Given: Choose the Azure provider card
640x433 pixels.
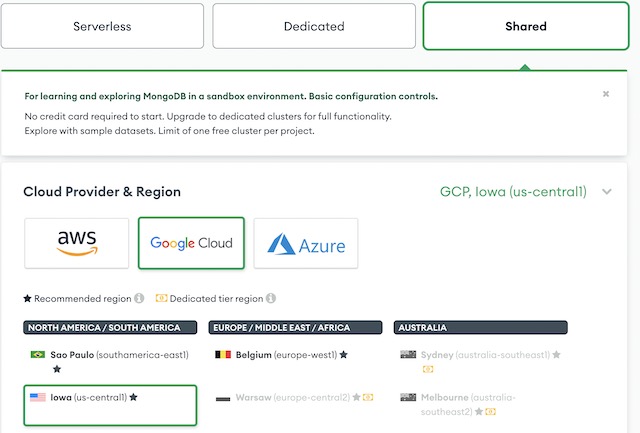Looking at the screenshot, I should tap(306, 243).
